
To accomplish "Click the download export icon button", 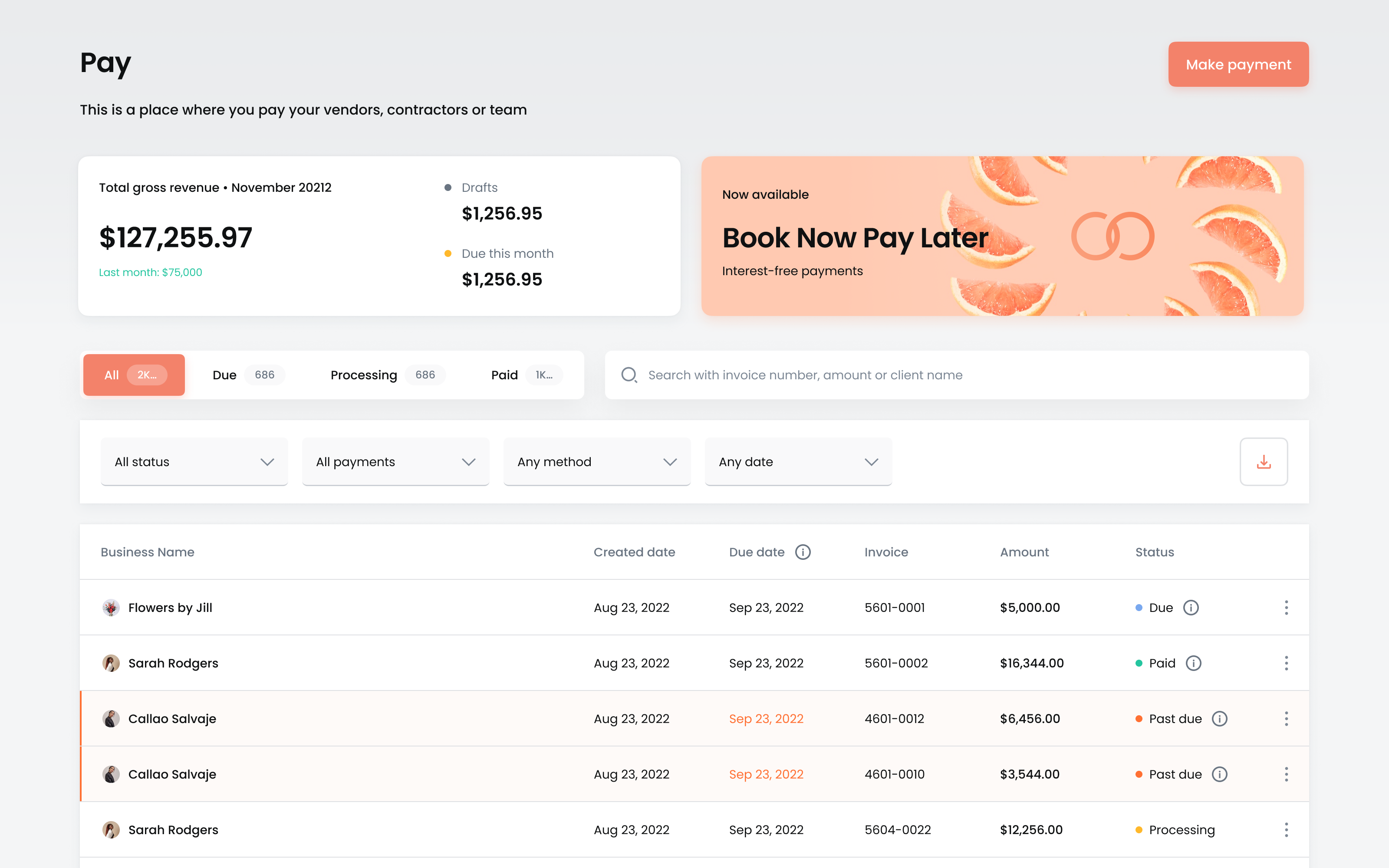I will click(1263, 461).
